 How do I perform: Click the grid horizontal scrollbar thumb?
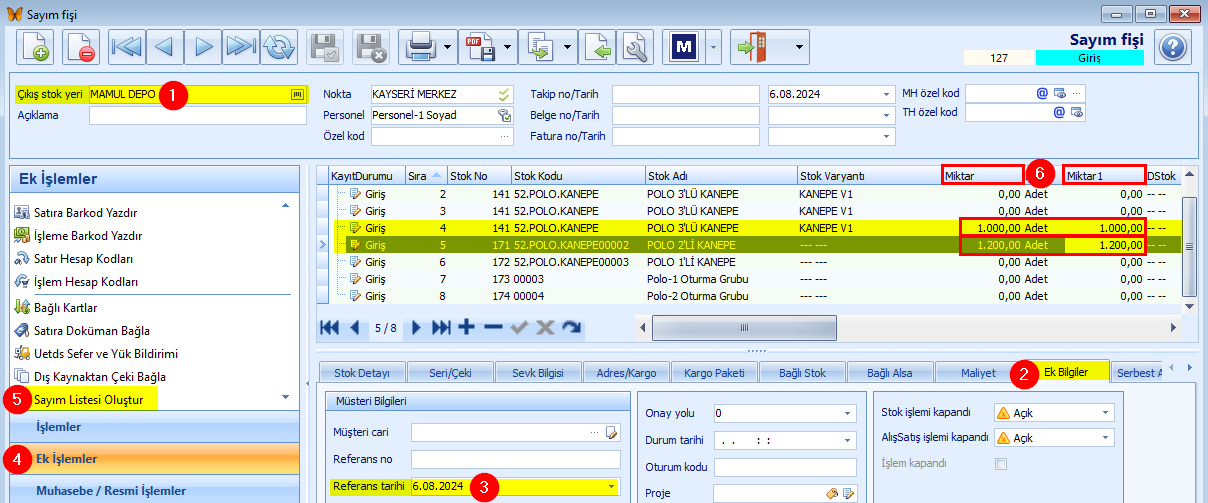point(743,327)
